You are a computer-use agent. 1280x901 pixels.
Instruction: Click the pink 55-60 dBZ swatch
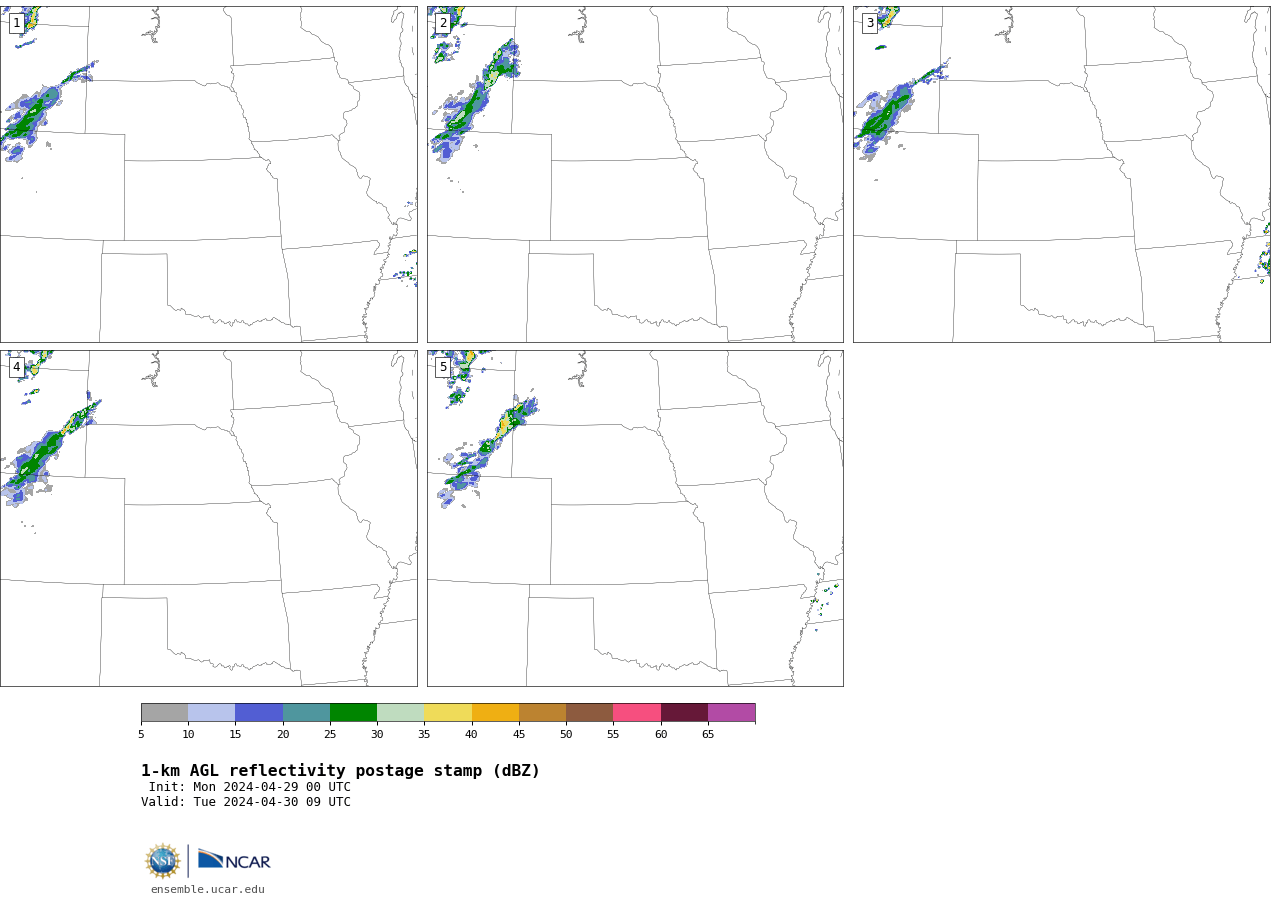pos(637,713)
